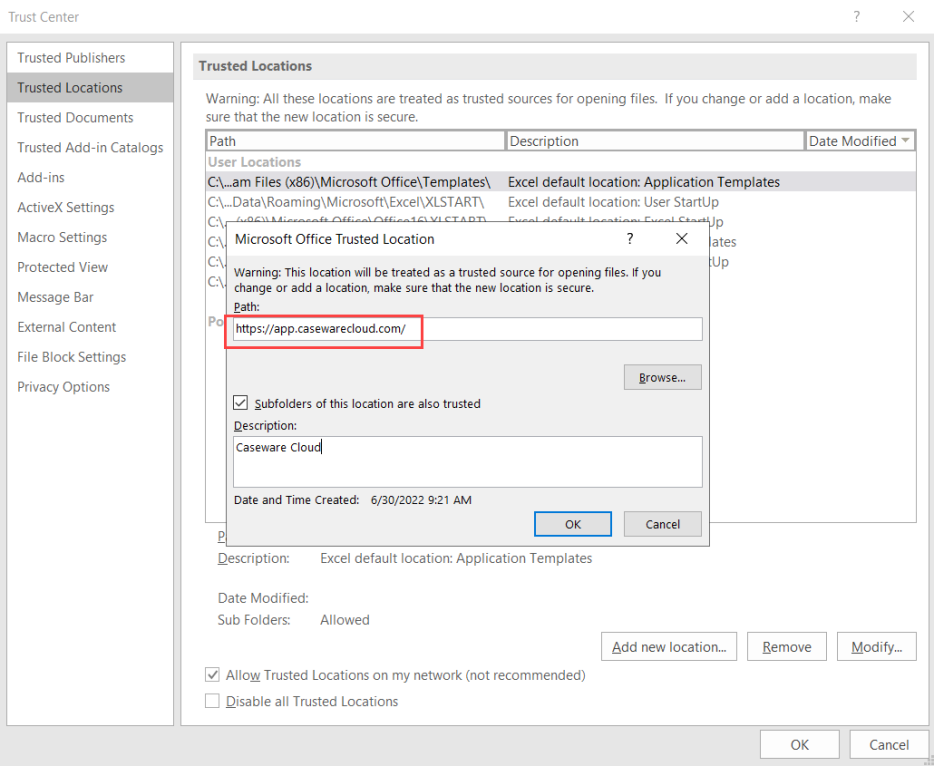Select Privacy Options category
The height and width of the screenshot is (766, 934).
click(63, 387)
